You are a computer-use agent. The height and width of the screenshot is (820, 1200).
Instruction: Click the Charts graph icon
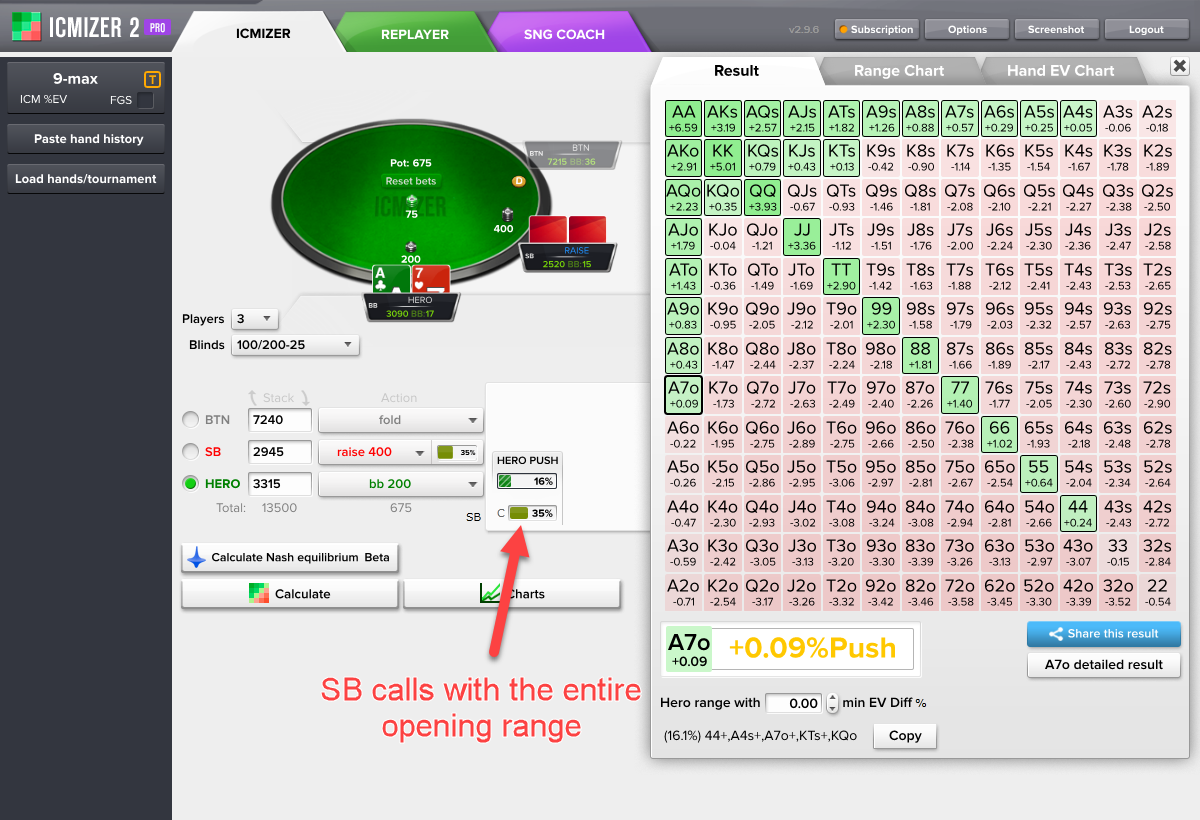coord(490,593)
